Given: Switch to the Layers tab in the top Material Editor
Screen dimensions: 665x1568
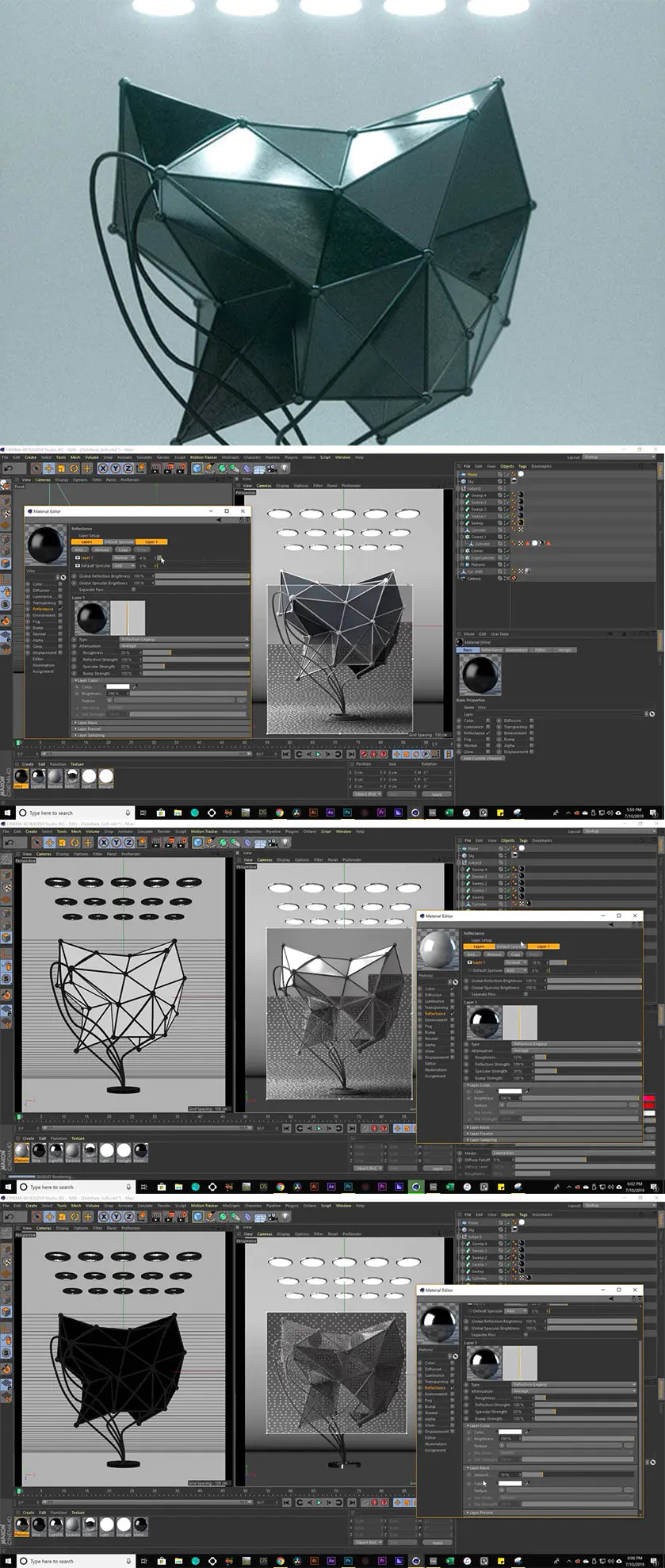Looking at the screenshot, I should pos(87,542).
